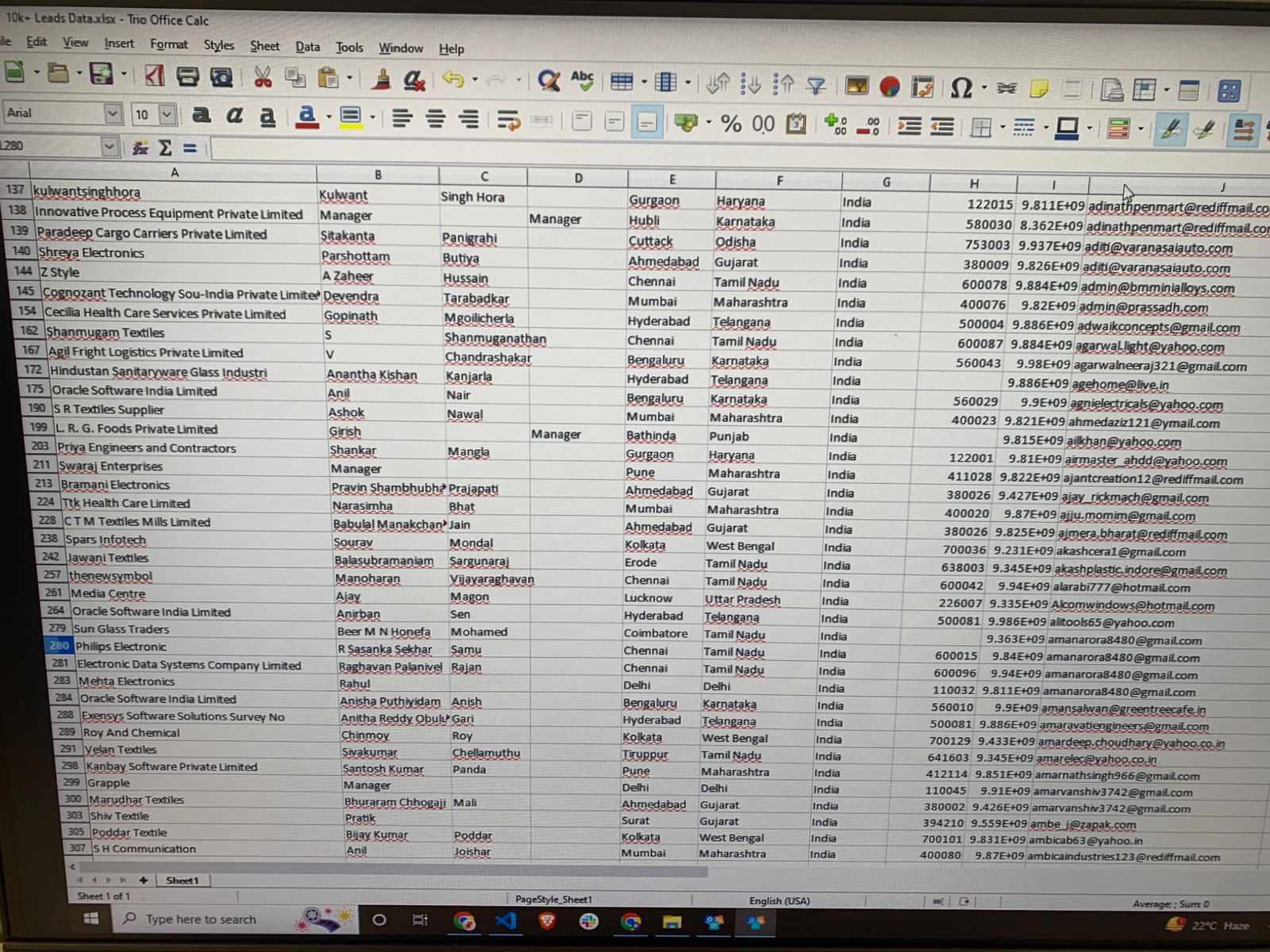Select the Sheet1 tab

pyautogui.click(x=182, y=881)
